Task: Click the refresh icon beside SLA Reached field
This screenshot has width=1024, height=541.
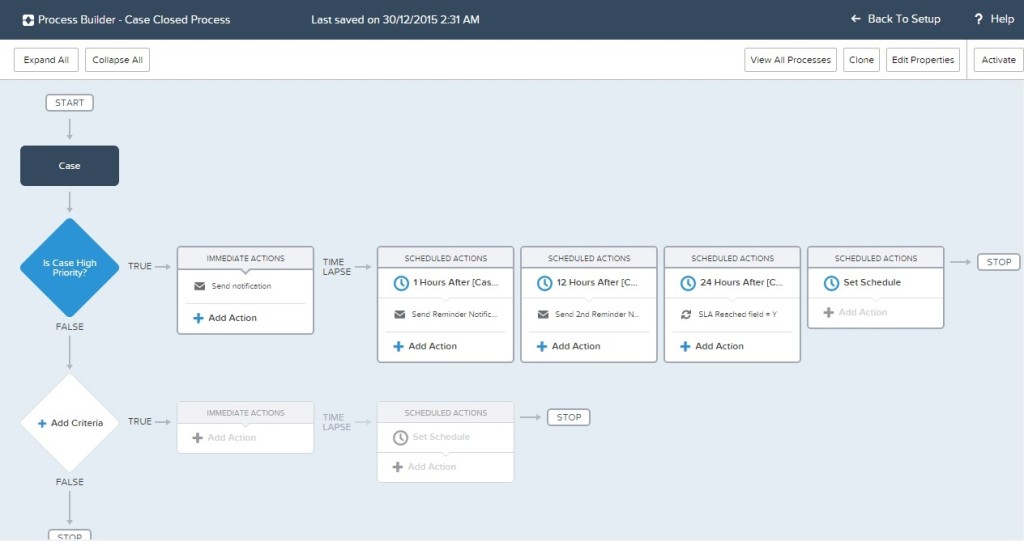Action: [x=686, y=314]
